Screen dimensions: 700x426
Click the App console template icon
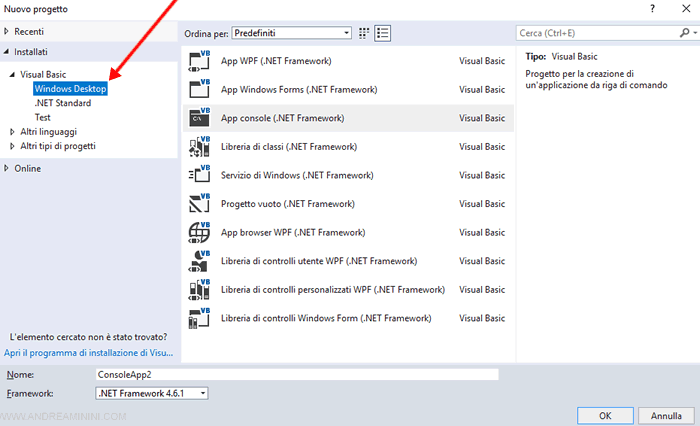pyautogui.click(x=197, y=118)
